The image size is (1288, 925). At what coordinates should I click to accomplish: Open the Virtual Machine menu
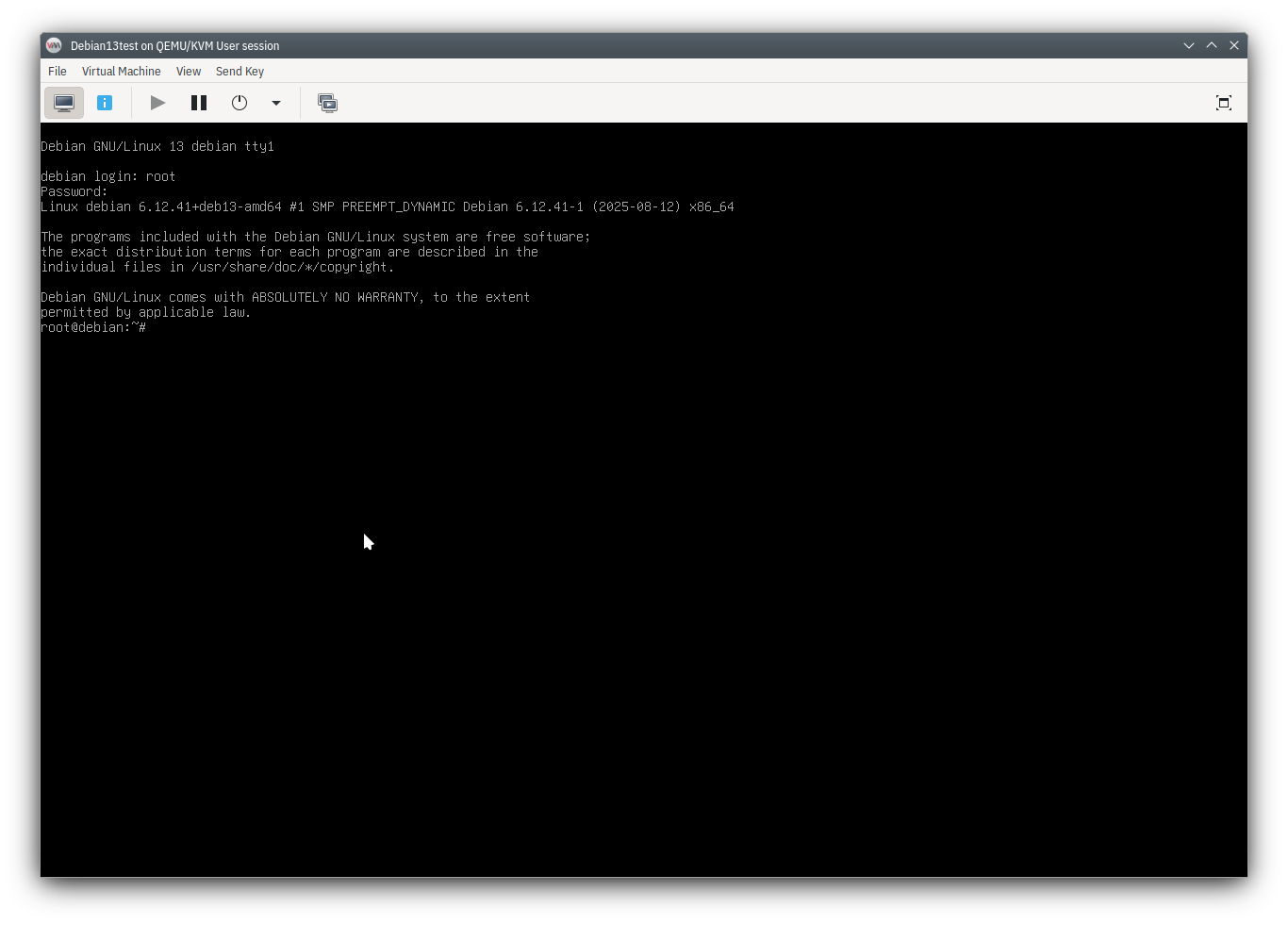click(x=122, y=71)
